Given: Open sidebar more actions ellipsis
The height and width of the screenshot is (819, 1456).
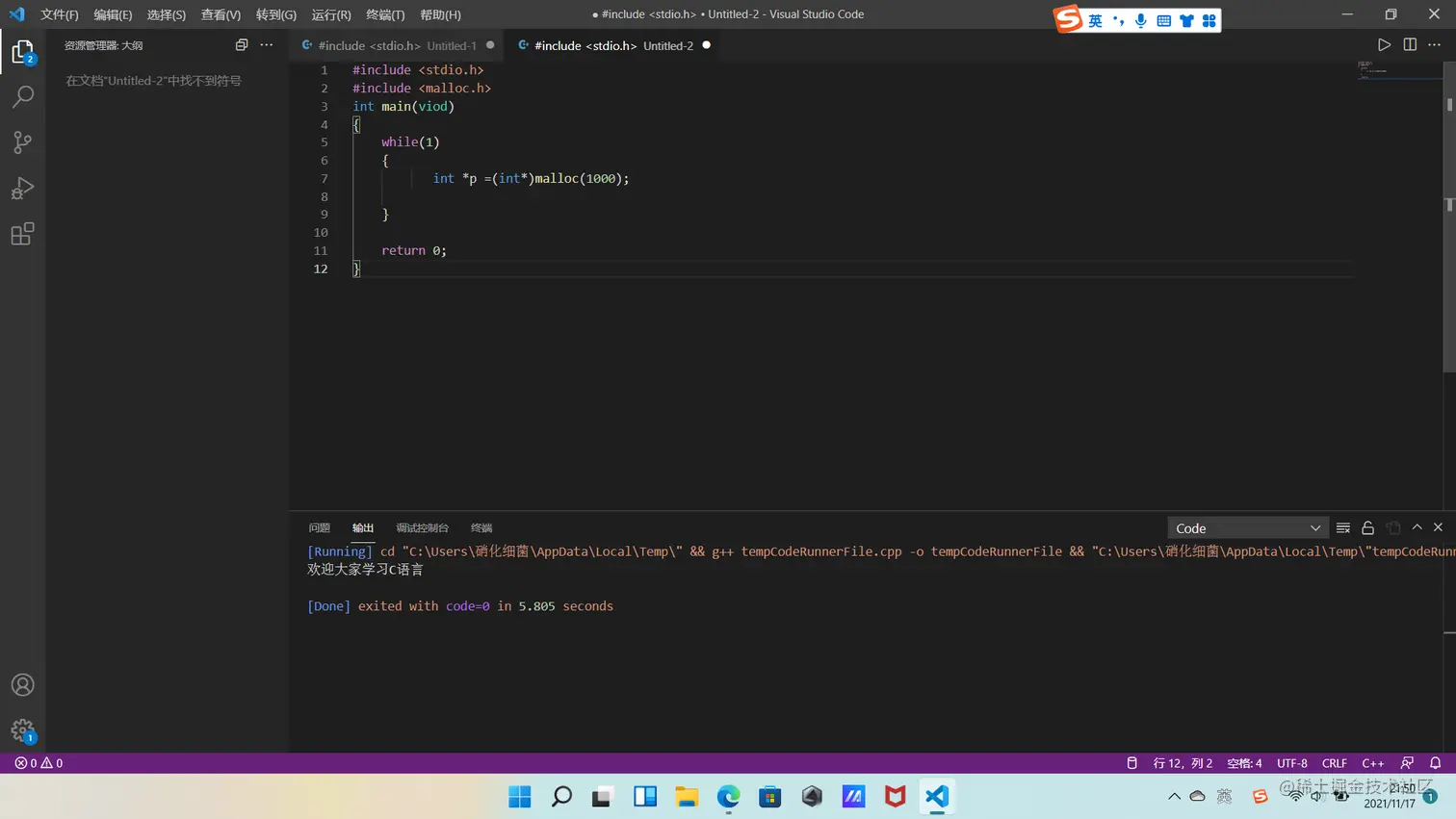Looking at the screenshot, I should point(267,45).
